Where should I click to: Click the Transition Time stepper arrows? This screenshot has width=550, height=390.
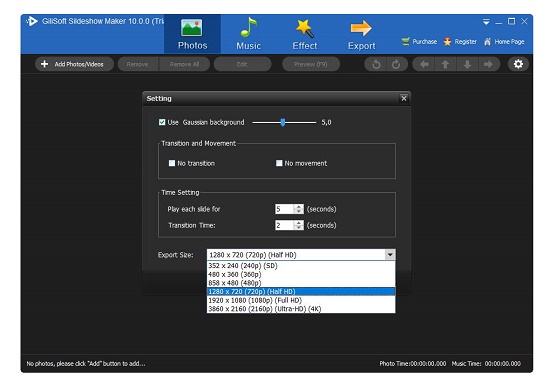(299, 225)
